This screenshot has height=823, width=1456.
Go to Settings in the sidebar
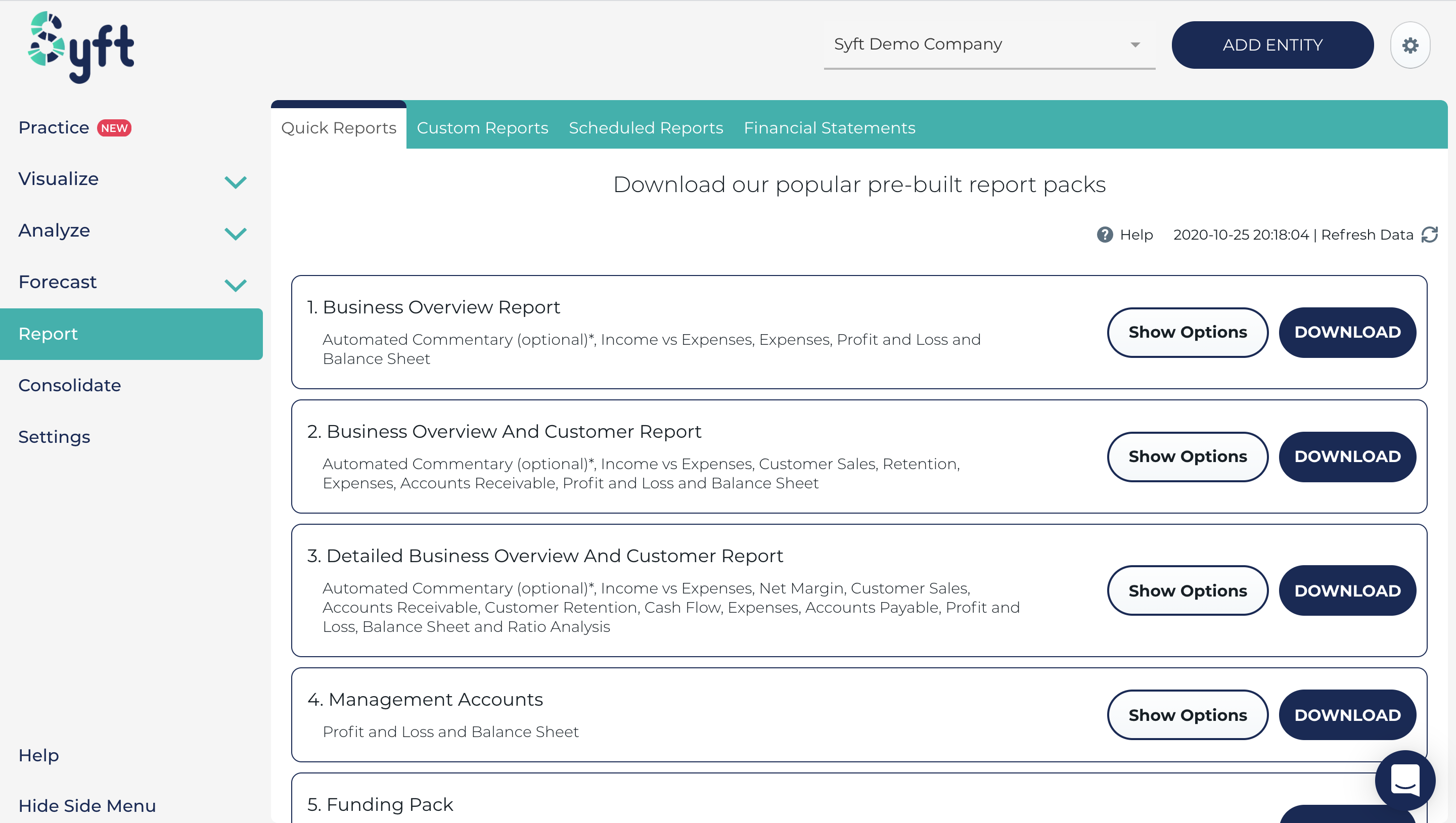click(54, 436)
